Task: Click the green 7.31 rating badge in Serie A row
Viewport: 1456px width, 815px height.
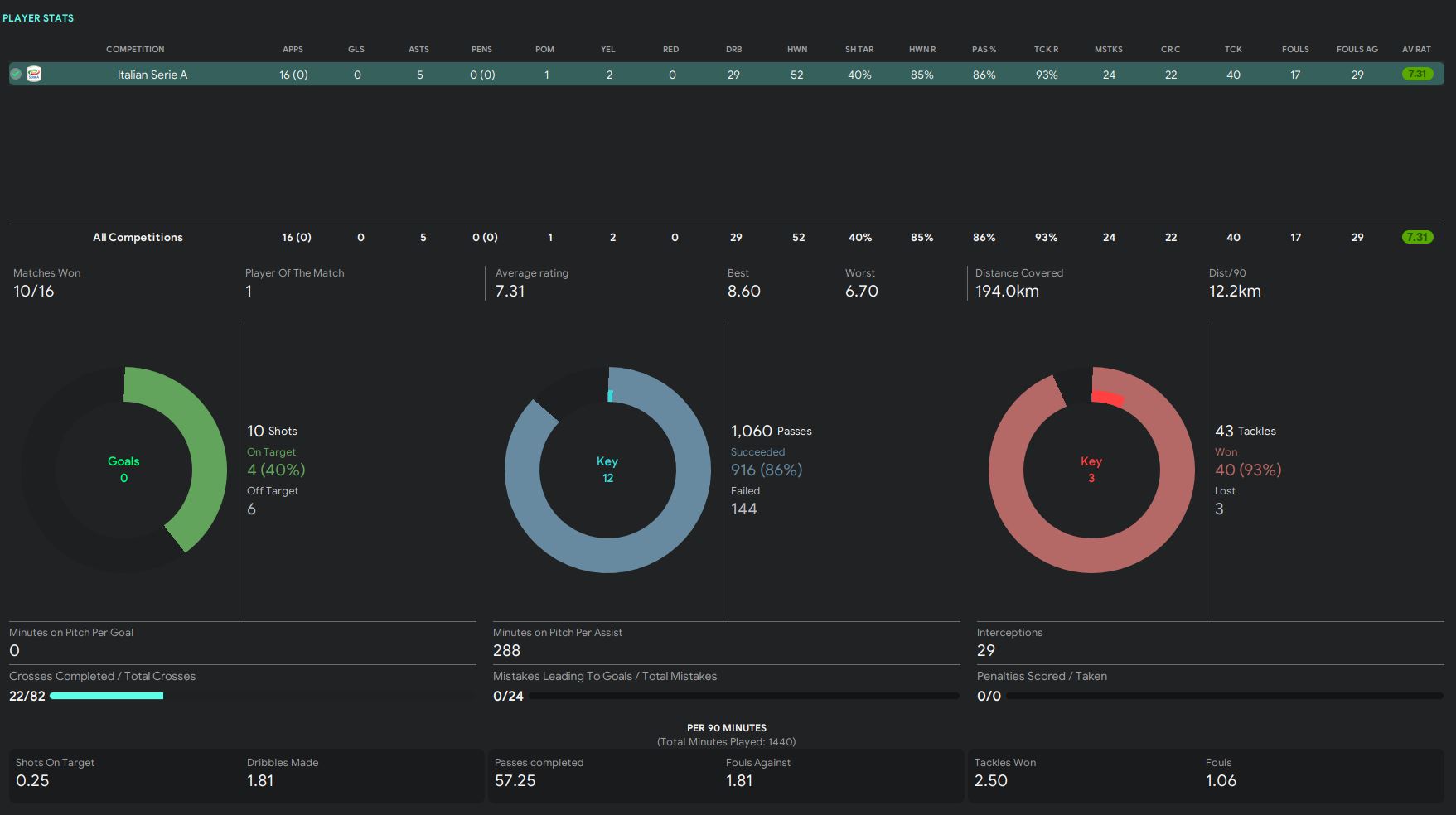Action: 1417,74
